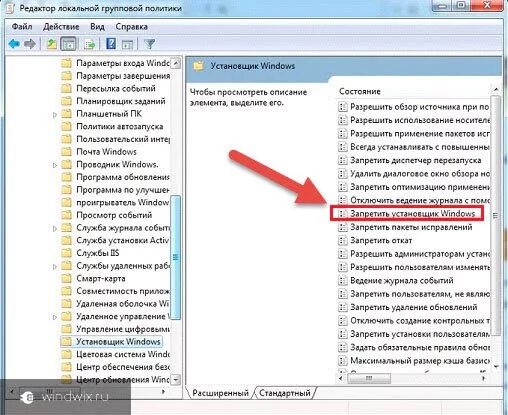Select policy Запретить установщик Windows
The image size is (508, 415).
407,214
